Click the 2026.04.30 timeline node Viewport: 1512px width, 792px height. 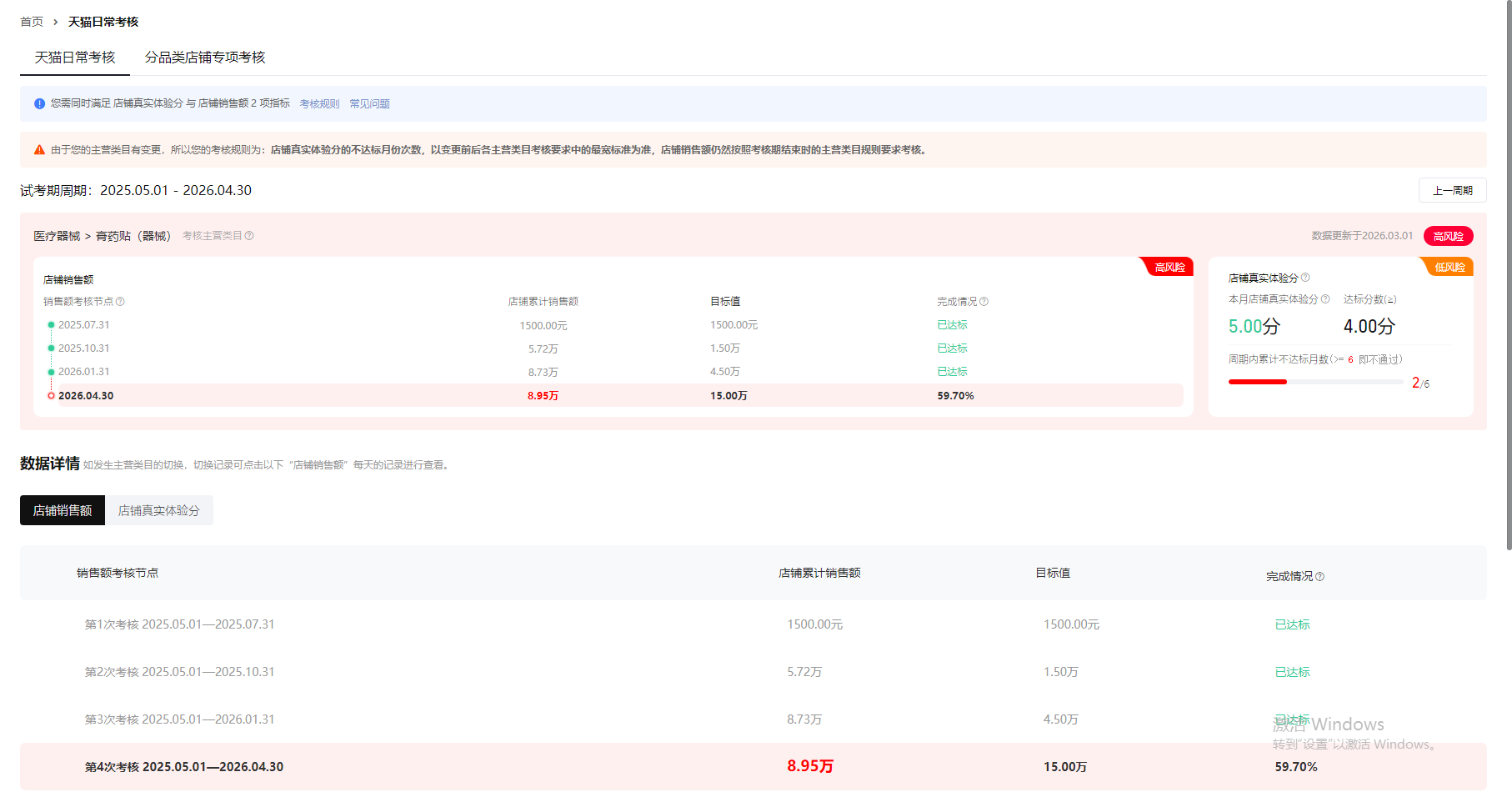click(52, 396)
